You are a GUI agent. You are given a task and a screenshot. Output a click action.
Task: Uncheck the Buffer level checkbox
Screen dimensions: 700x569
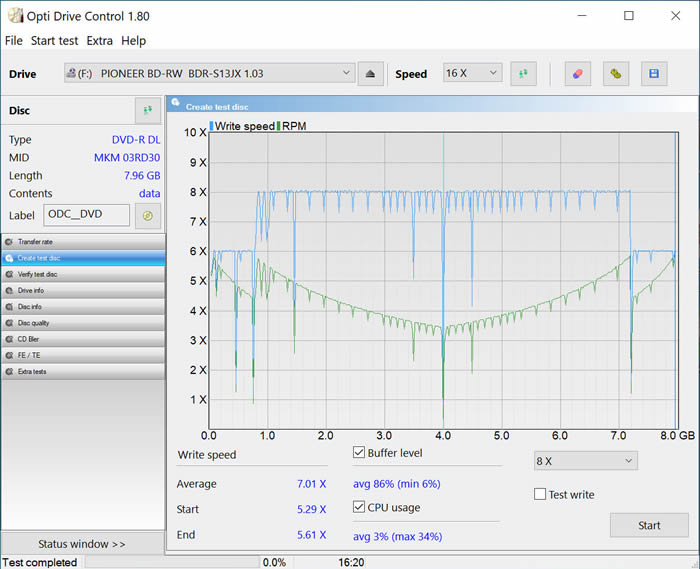click(x=359, y=453)
